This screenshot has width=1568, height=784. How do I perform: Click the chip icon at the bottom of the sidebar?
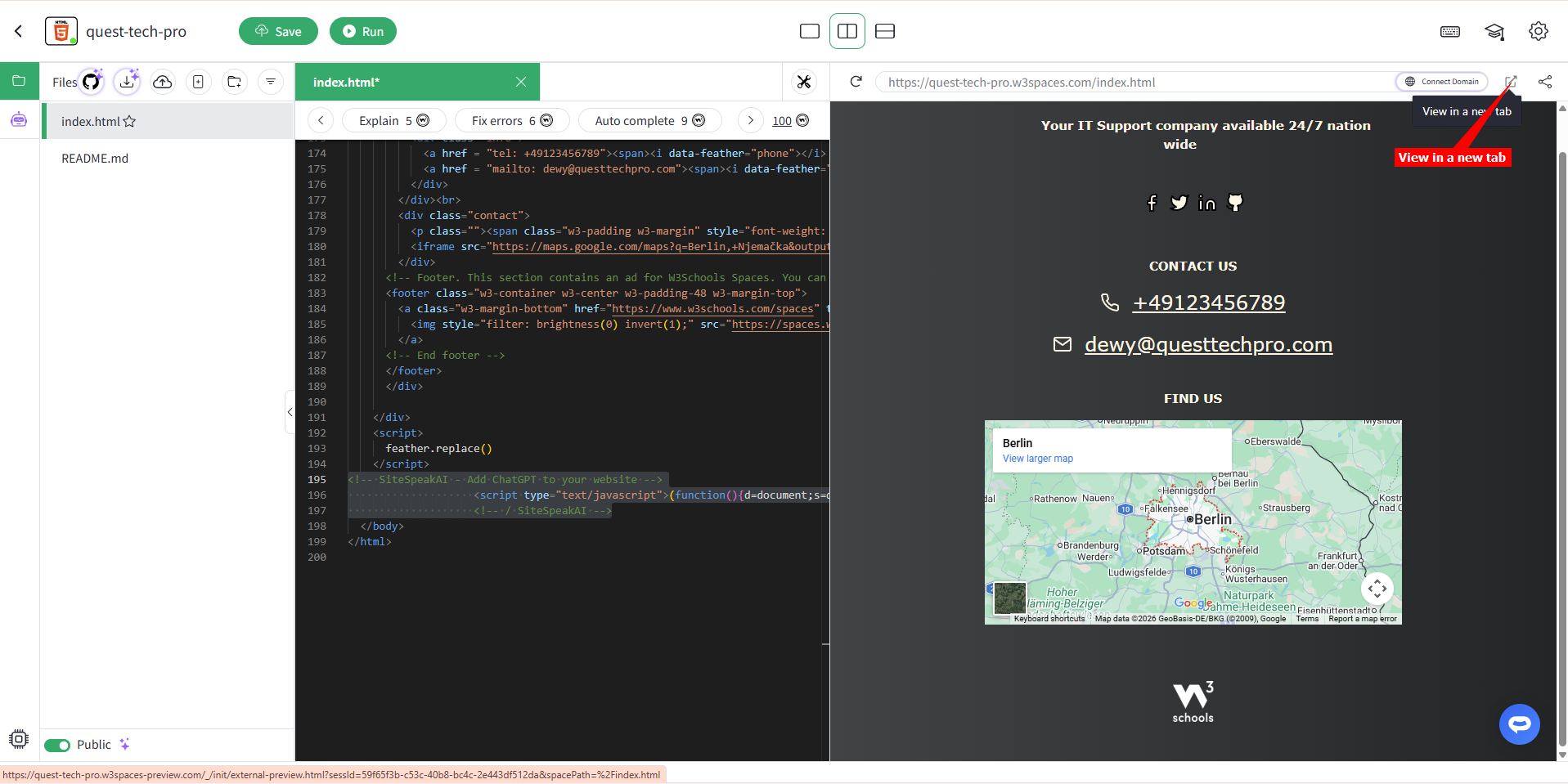(19, 739)
